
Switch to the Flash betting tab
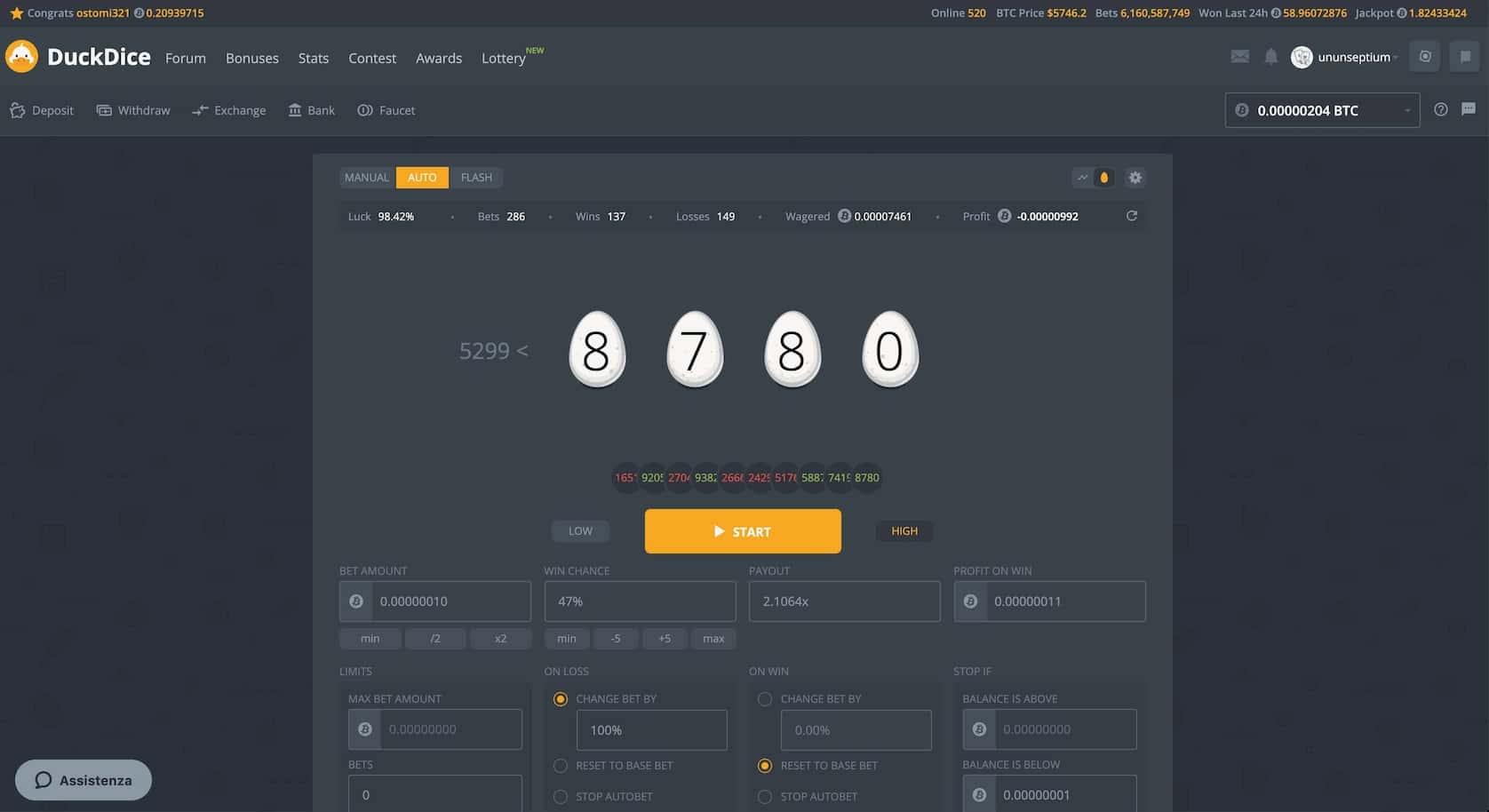click(x=476, y=178)
